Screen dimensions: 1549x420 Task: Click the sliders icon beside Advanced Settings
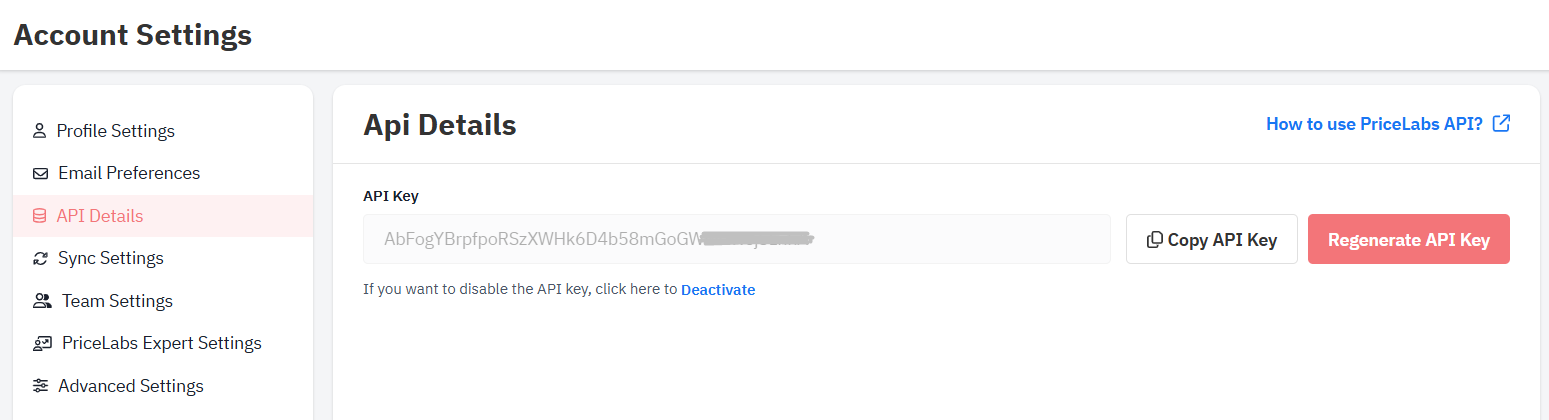pos(41,386)
